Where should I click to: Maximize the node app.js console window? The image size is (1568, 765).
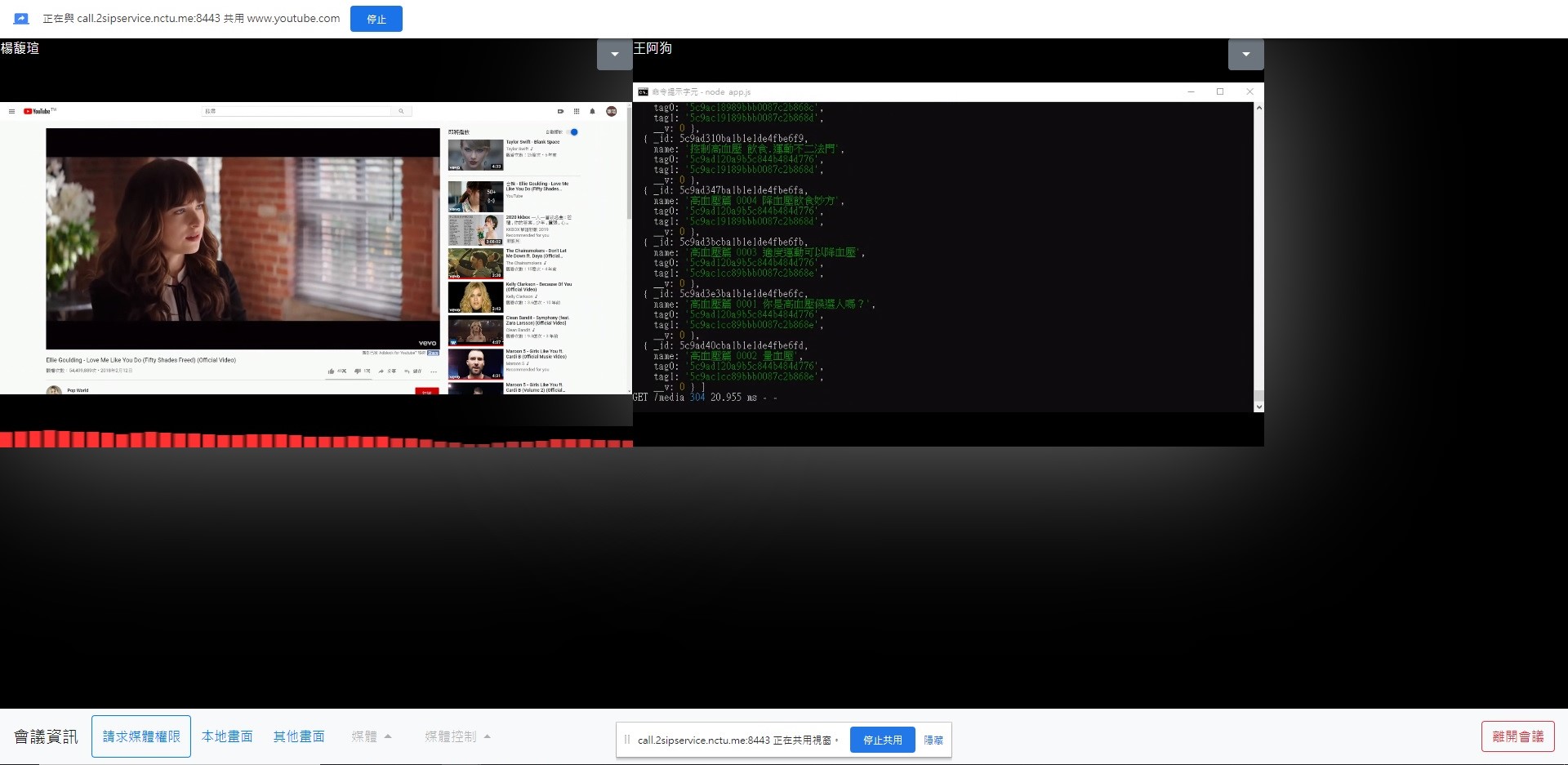(x=1220, y=91)
